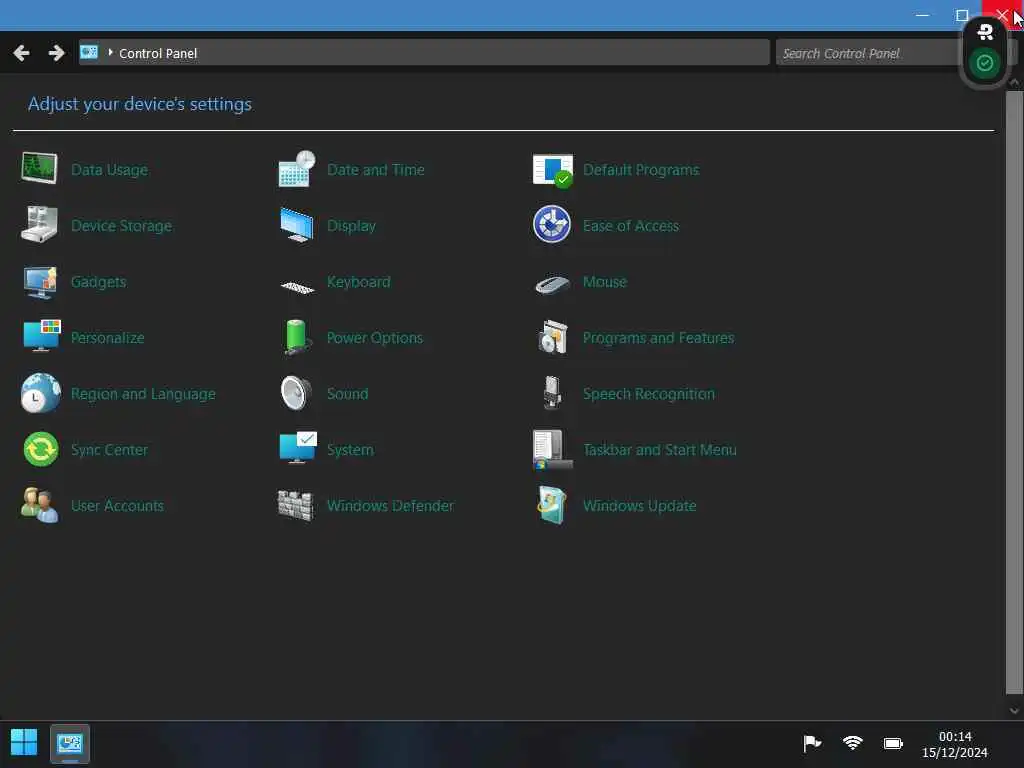Open the Windows Defender link
The width and height of the screenshot is (1024, 768).
[x=390, y=506]
